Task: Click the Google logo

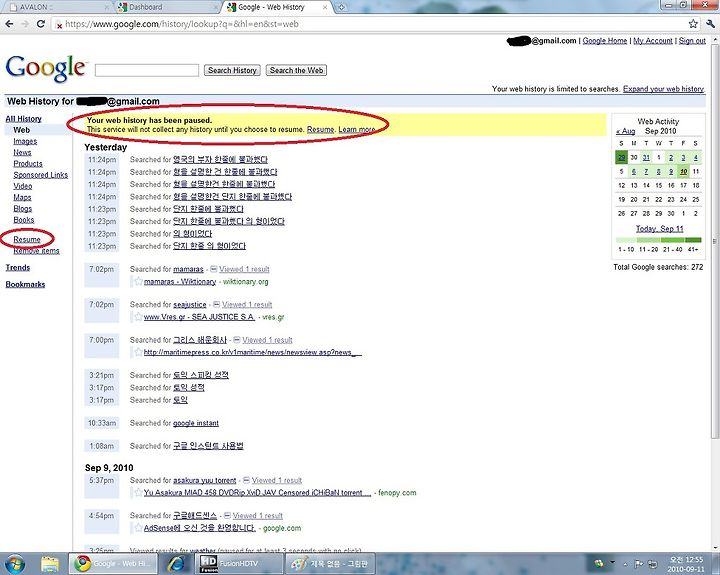Action: [x=45, y=68]
